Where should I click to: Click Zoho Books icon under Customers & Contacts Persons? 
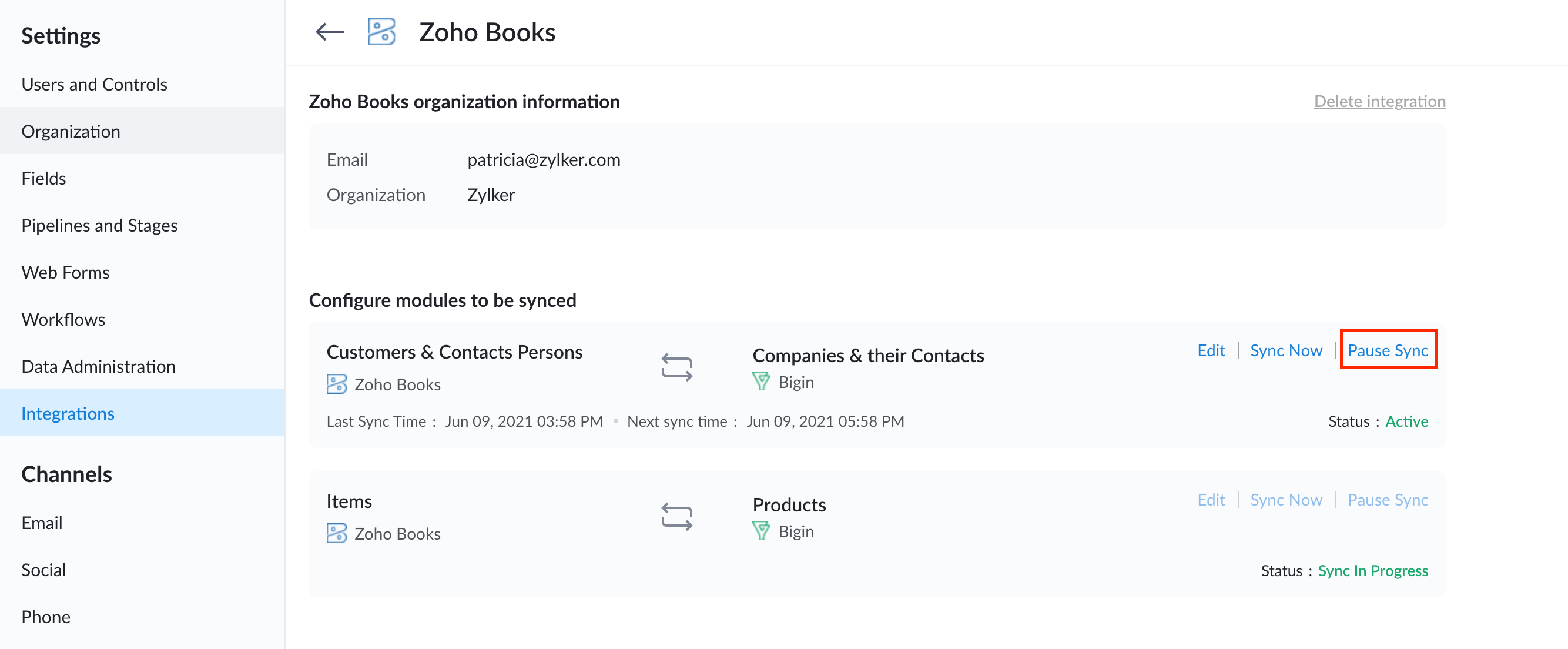[x=336, y=384]
